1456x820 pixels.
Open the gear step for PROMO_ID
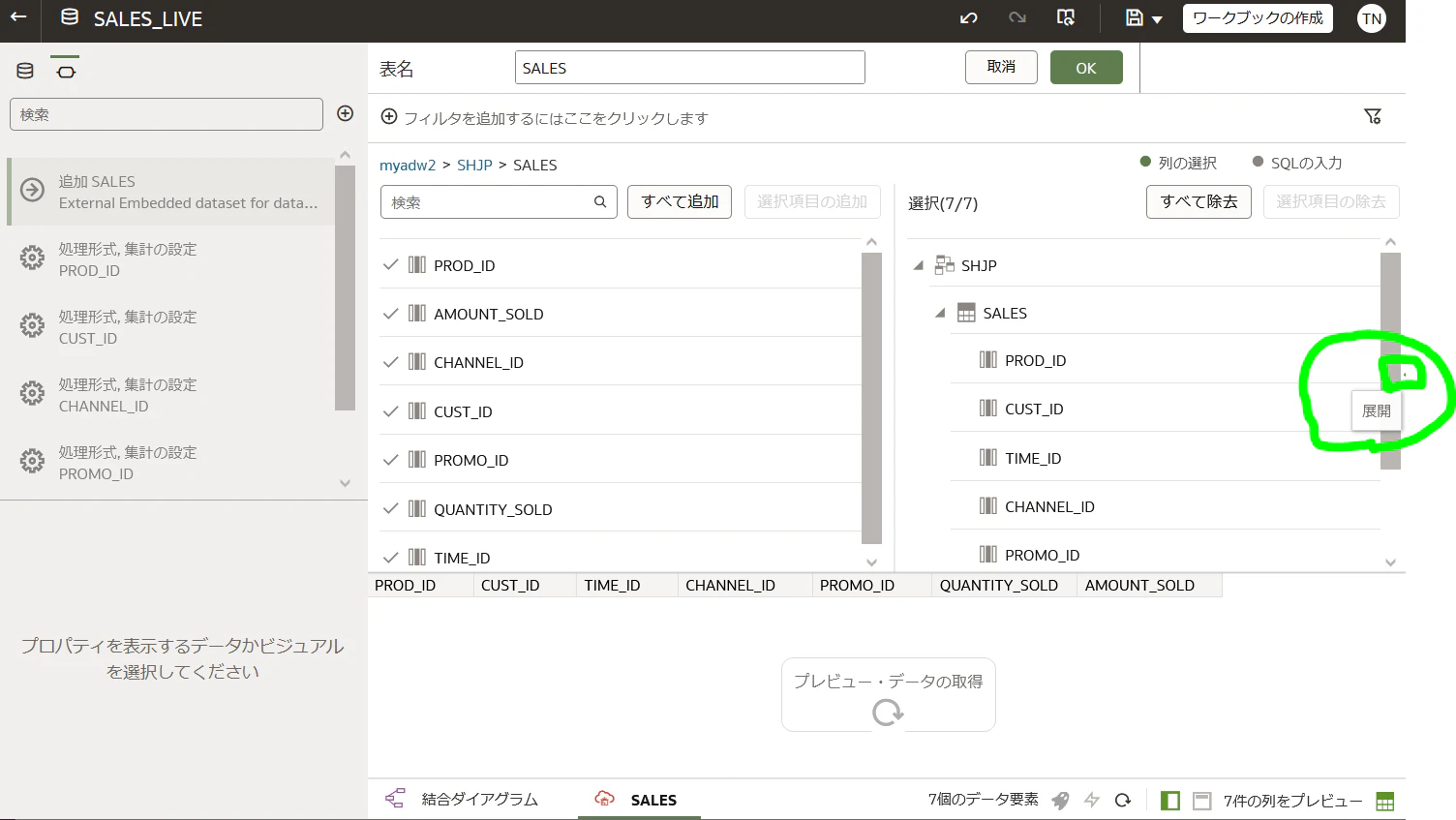(171, 463)
